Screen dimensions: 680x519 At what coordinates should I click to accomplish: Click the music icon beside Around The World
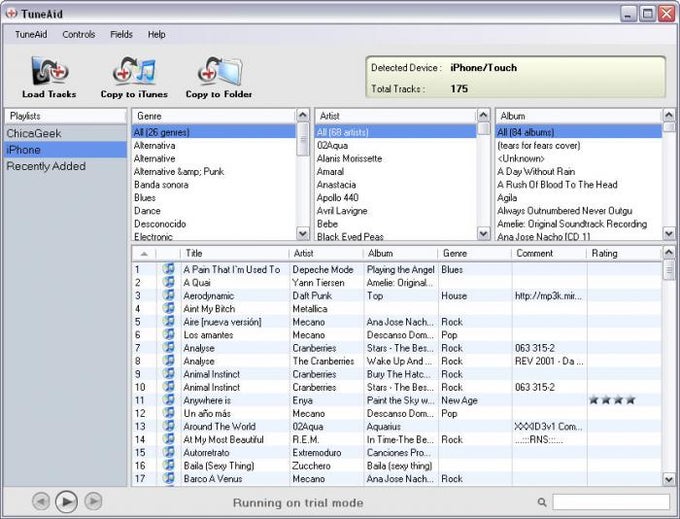pos(168,426)
